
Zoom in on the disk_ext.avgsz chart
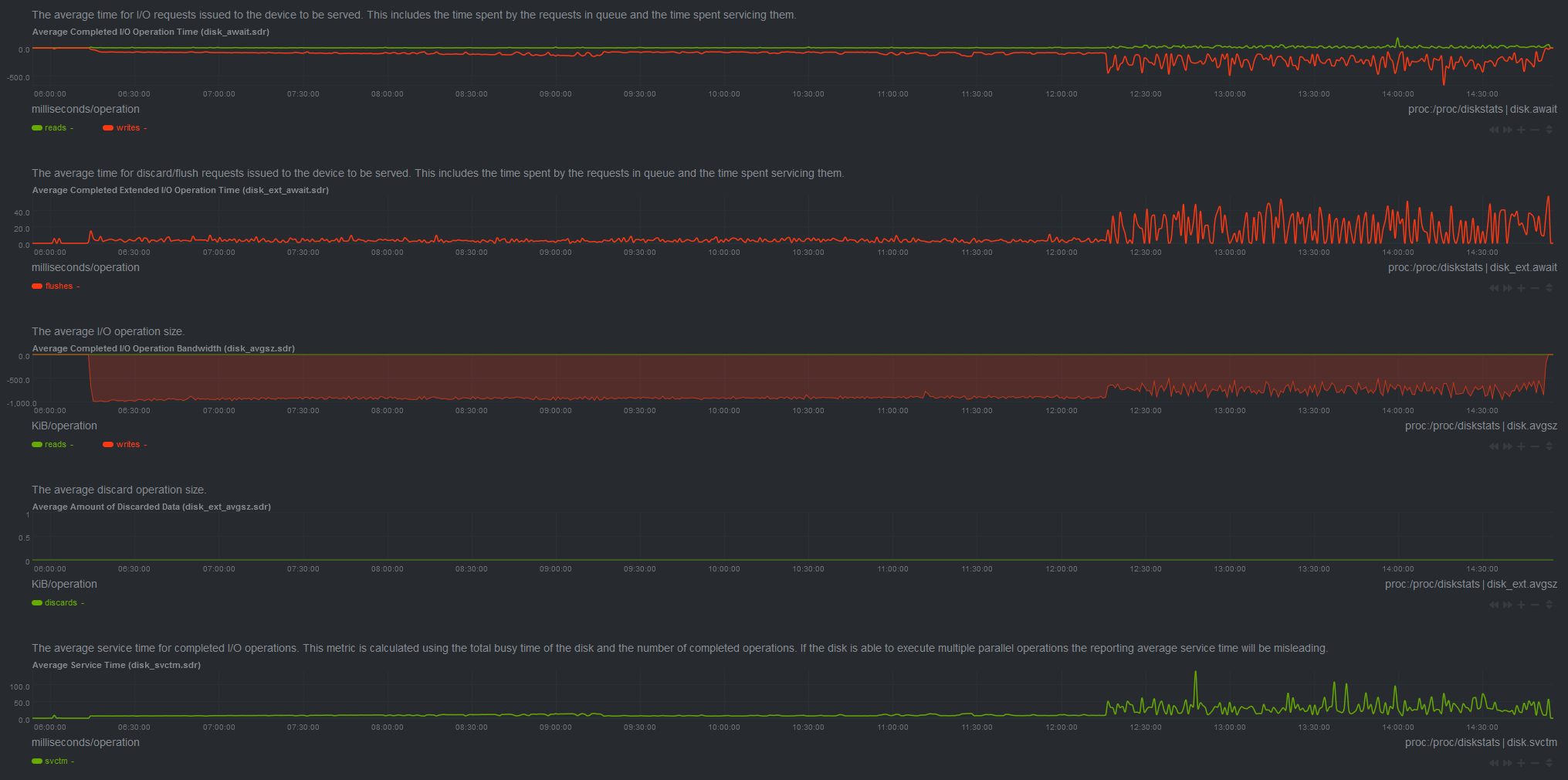tap(1521, 605)
